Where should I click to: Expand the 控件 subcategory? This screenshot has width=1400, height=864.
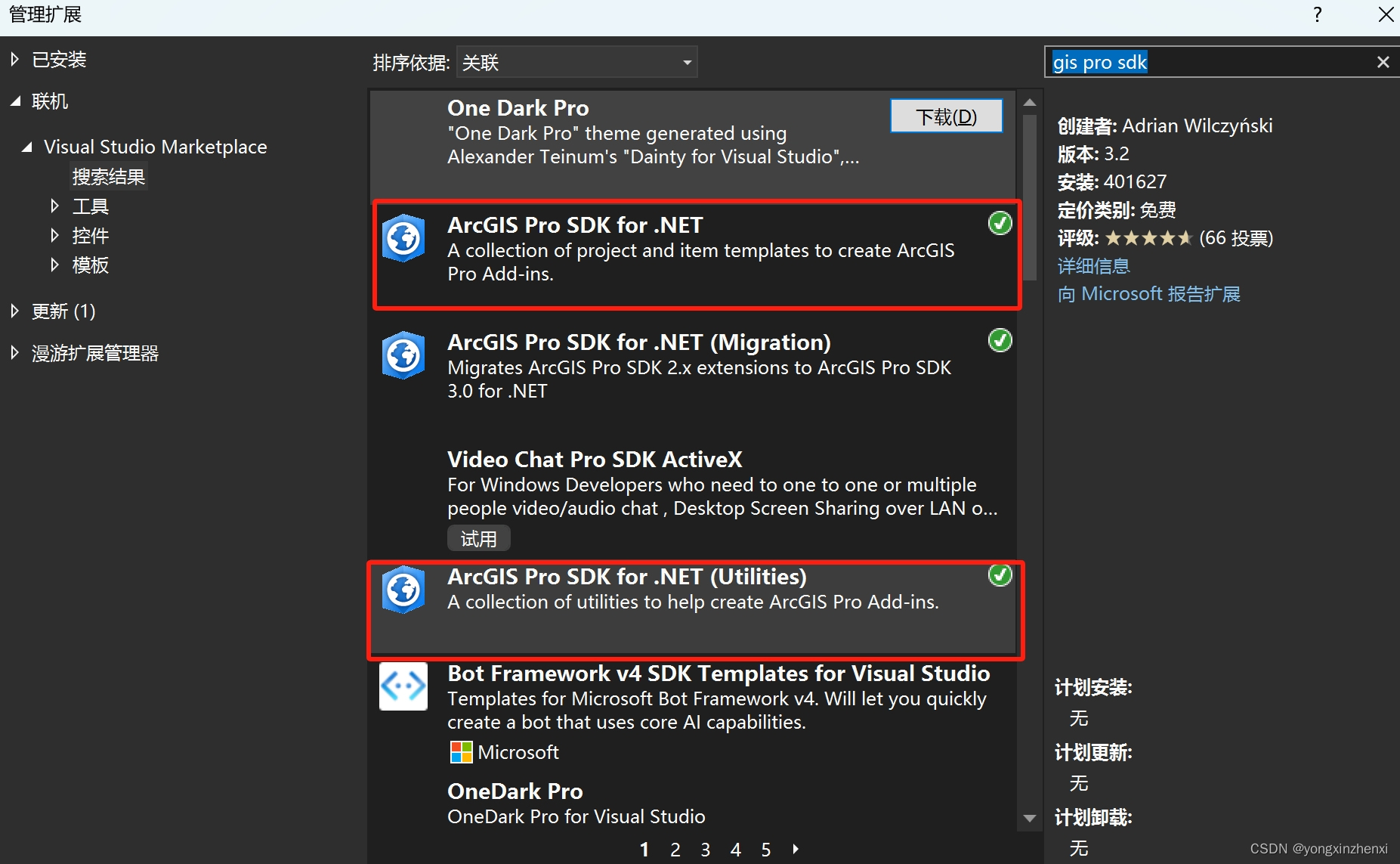54,235
